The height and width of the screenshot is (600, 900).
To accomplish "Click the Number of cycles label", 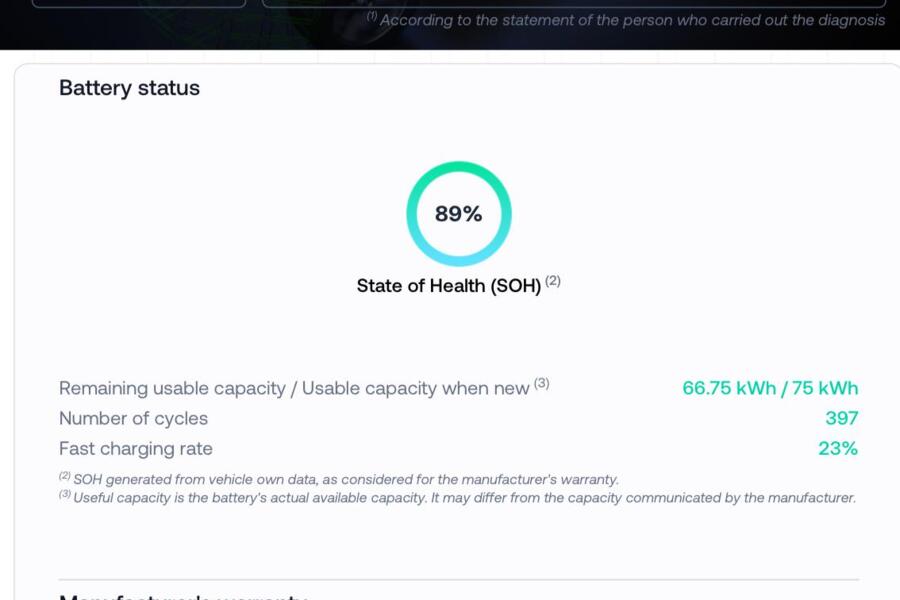I will click(133, 418).
